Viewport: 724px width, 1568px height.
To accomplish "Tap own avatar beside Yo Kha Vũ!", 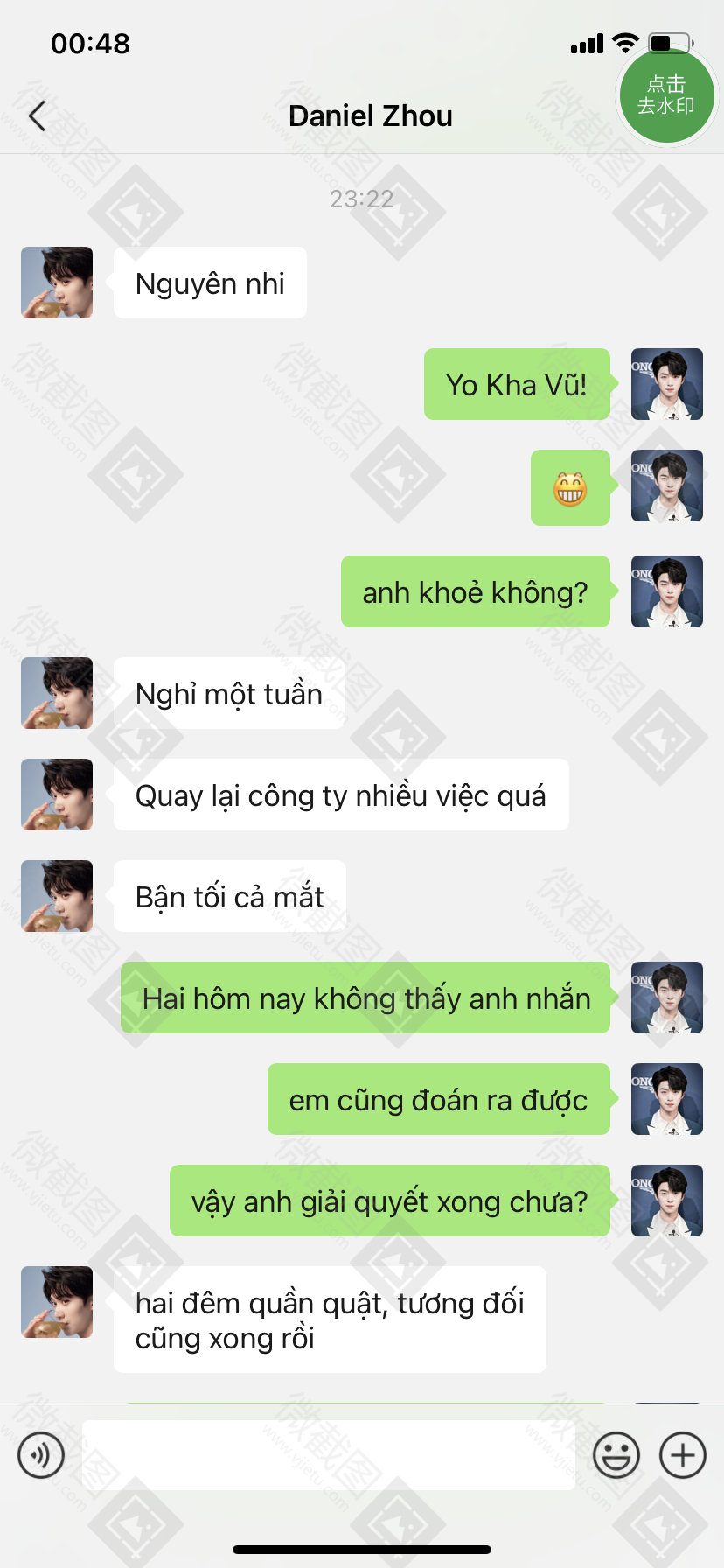I will coord(667,384).
